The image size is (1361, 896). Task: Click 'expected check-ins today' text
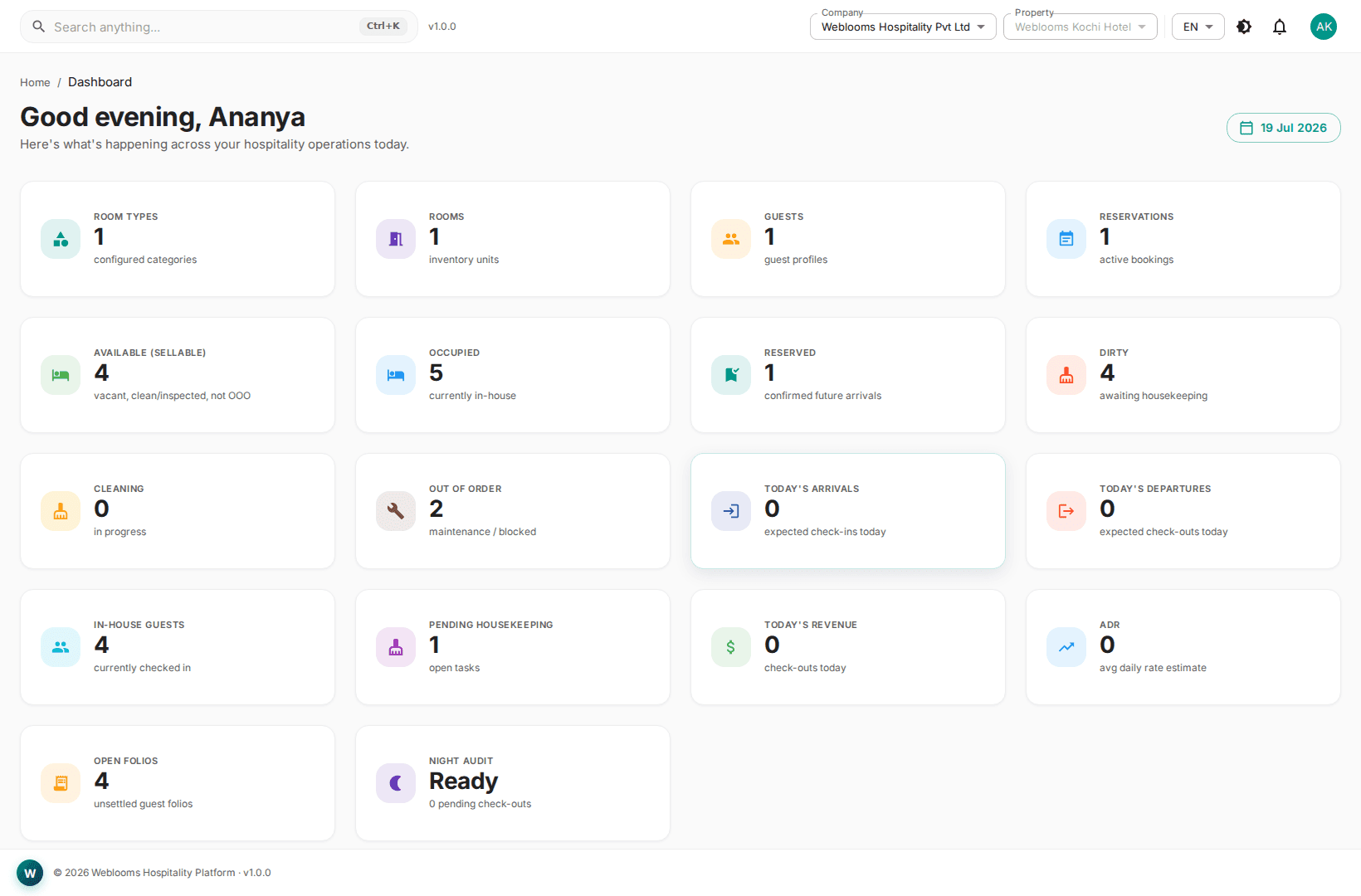[825, 532]
